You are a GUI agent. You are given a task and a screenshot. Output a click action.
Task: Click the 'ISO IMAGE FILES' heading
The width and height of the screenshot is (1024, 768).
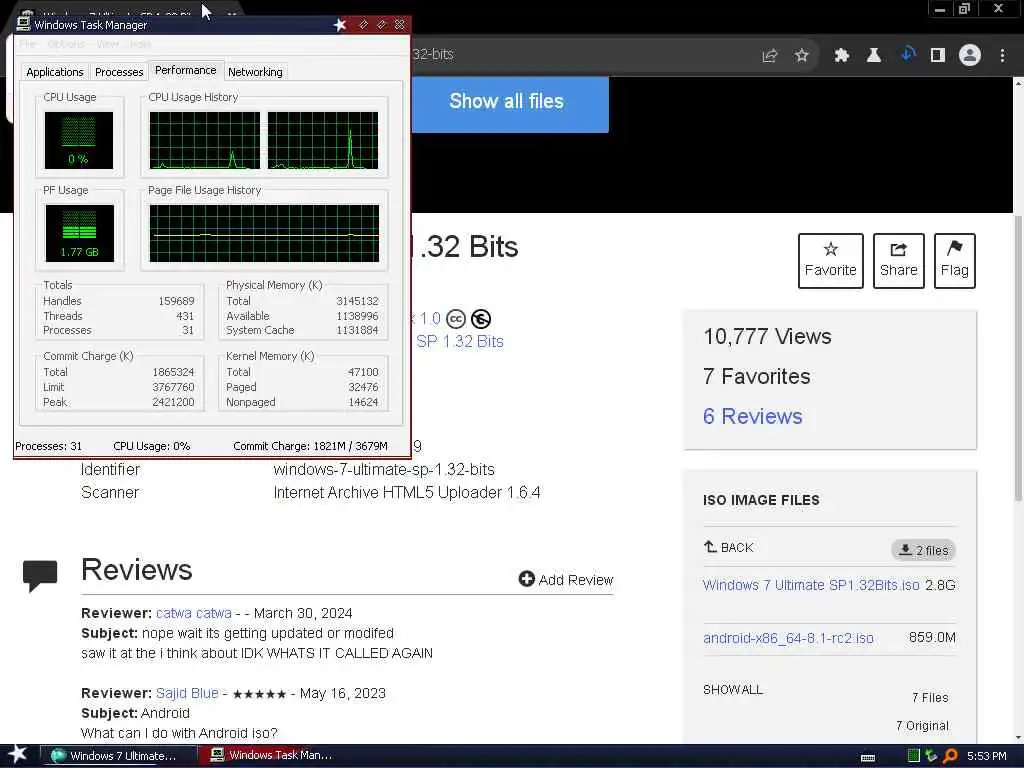(x=761, y=500)
